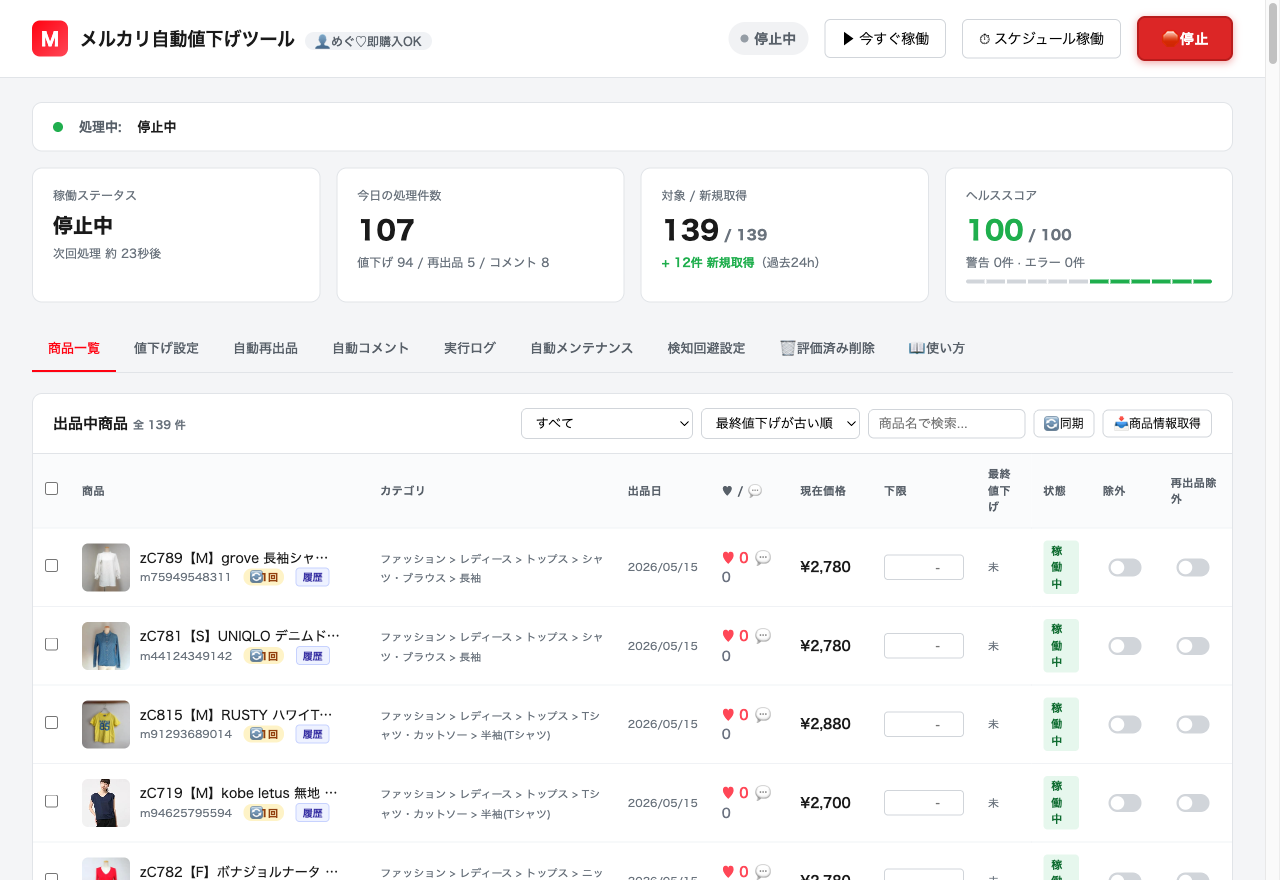Open the 履歴 history for zC781
Viewport: 1280px width, 880px height.
pos(312,656)
